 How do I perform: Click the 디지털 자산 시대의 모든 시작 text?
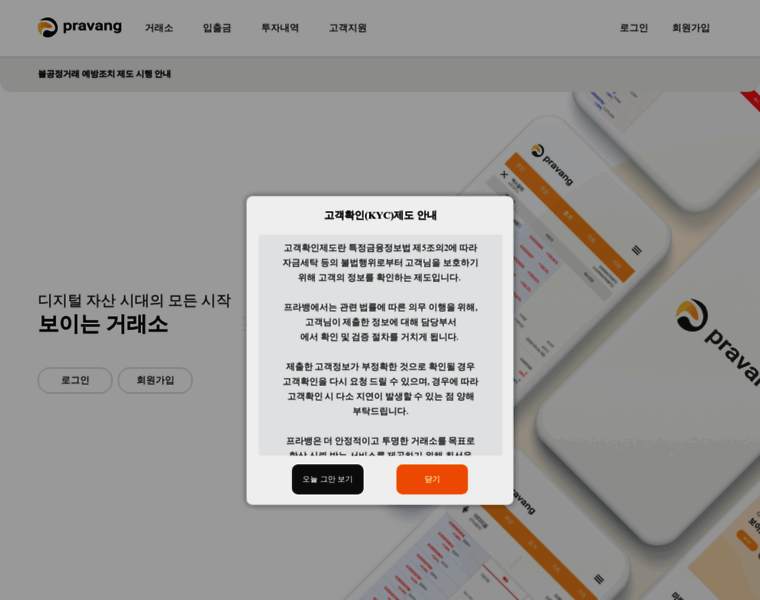[x=134, y=300]
